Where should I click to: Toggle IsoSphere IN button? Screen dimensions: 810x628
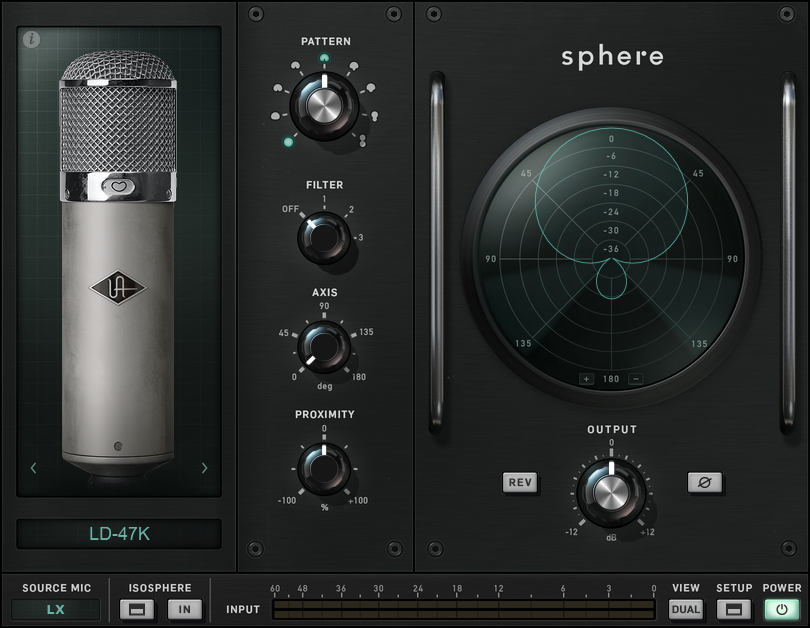[x=184, y=609]
